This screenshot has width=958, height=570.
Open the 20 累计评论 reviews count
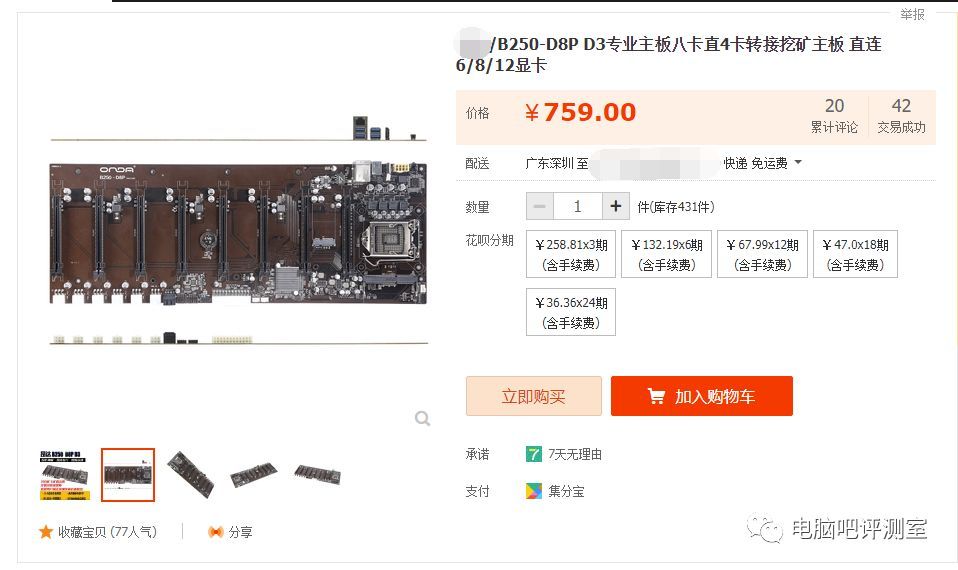click(x=834, y=115)
